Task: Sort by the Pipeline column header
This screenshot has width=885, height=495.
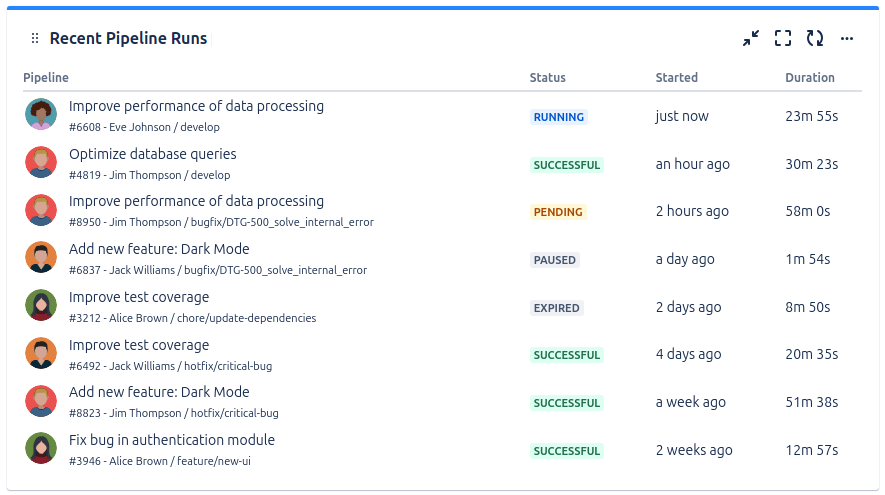Action: click(x=46, y=78)
